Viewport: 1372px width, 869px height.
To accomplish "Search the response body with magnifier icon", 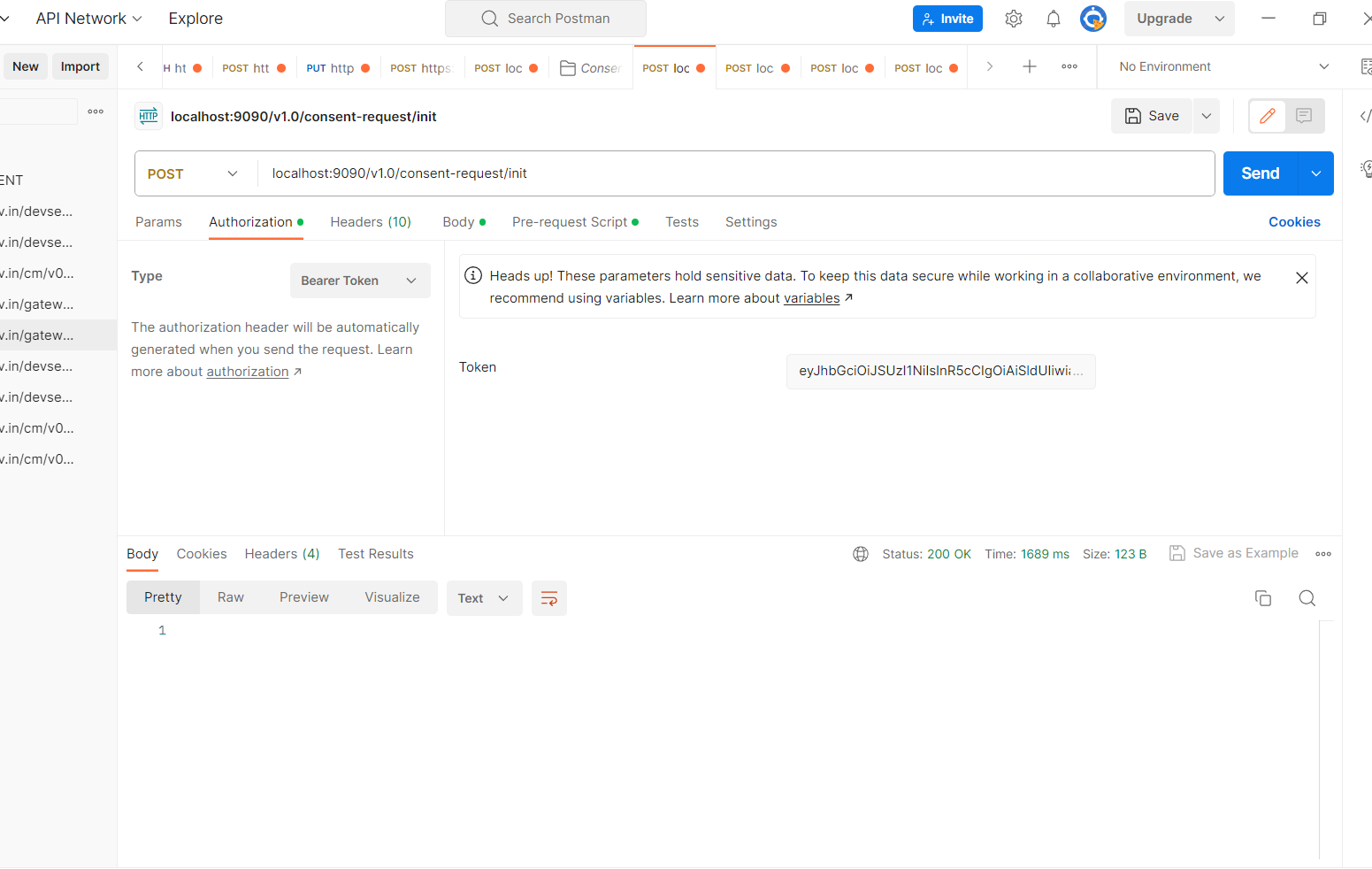I will [1307, 598].
